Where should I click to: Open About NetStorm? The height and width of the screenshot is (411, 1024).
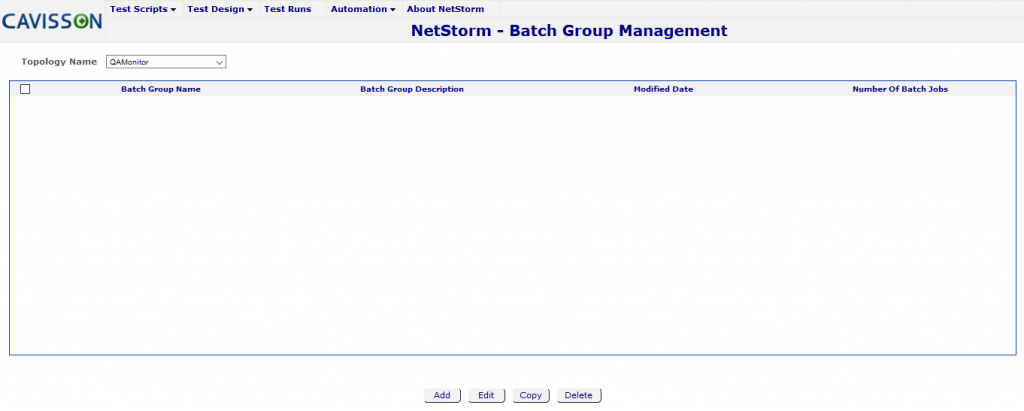click(445, 9)
